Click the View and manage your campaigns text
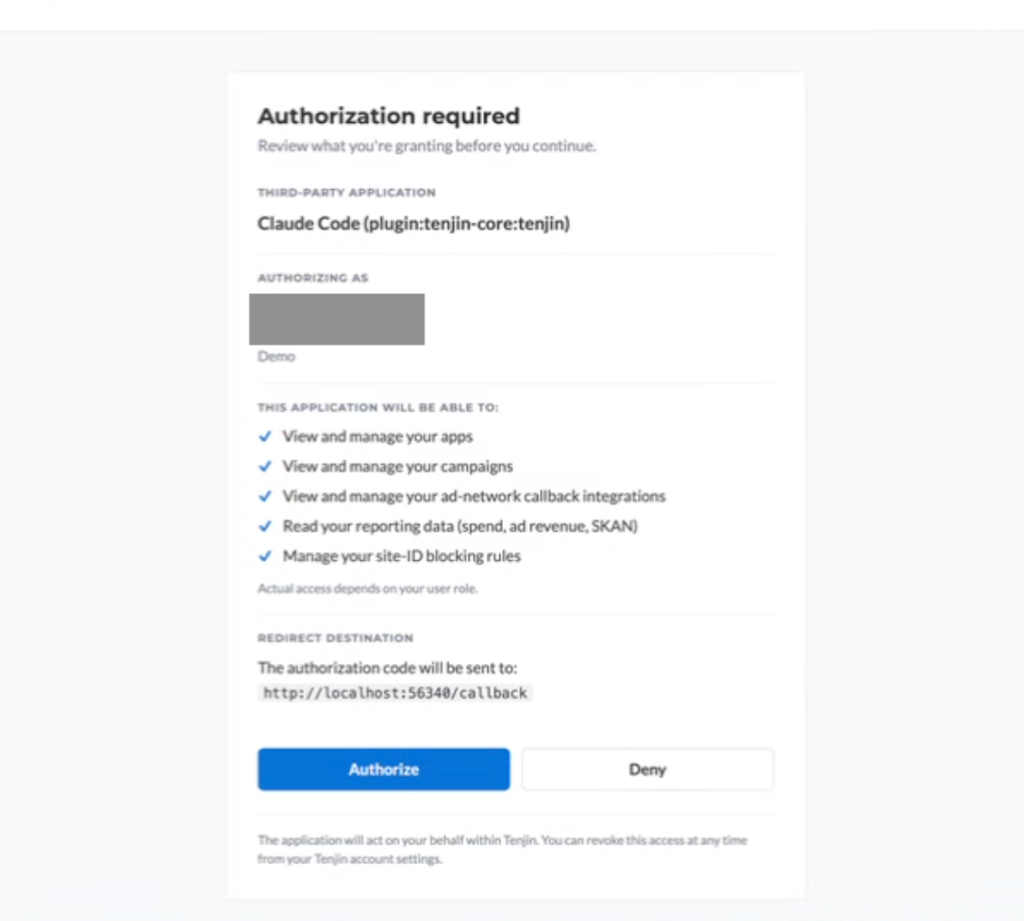1024x921 pixels. click(x=398, y=466)
